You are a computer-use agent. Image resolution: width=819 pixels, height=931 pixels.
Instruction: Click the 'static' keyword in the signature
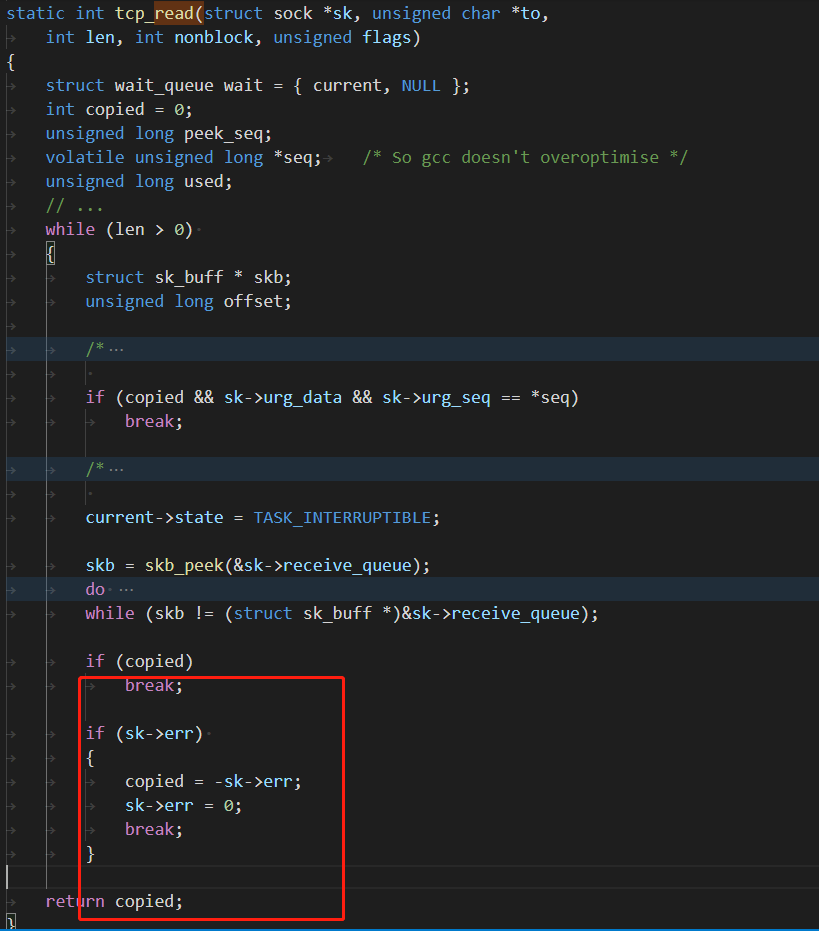pyautogui.click(x=35, y=13)
